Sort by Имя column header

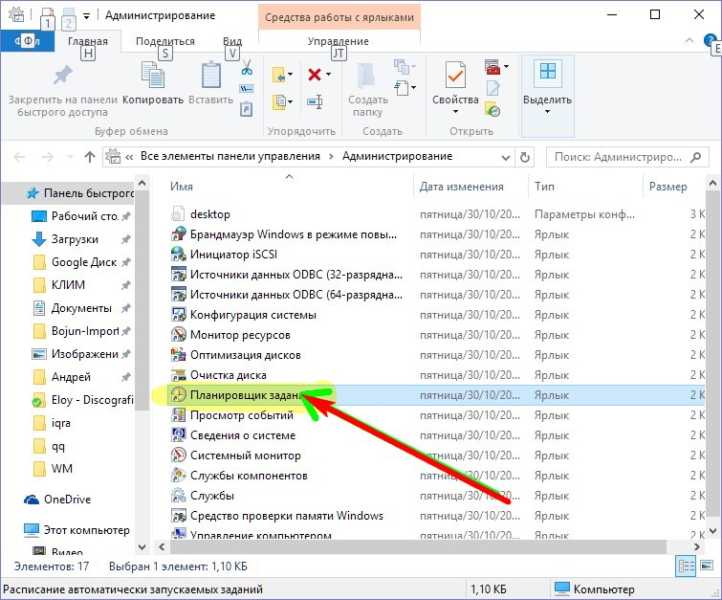(181, 186)
